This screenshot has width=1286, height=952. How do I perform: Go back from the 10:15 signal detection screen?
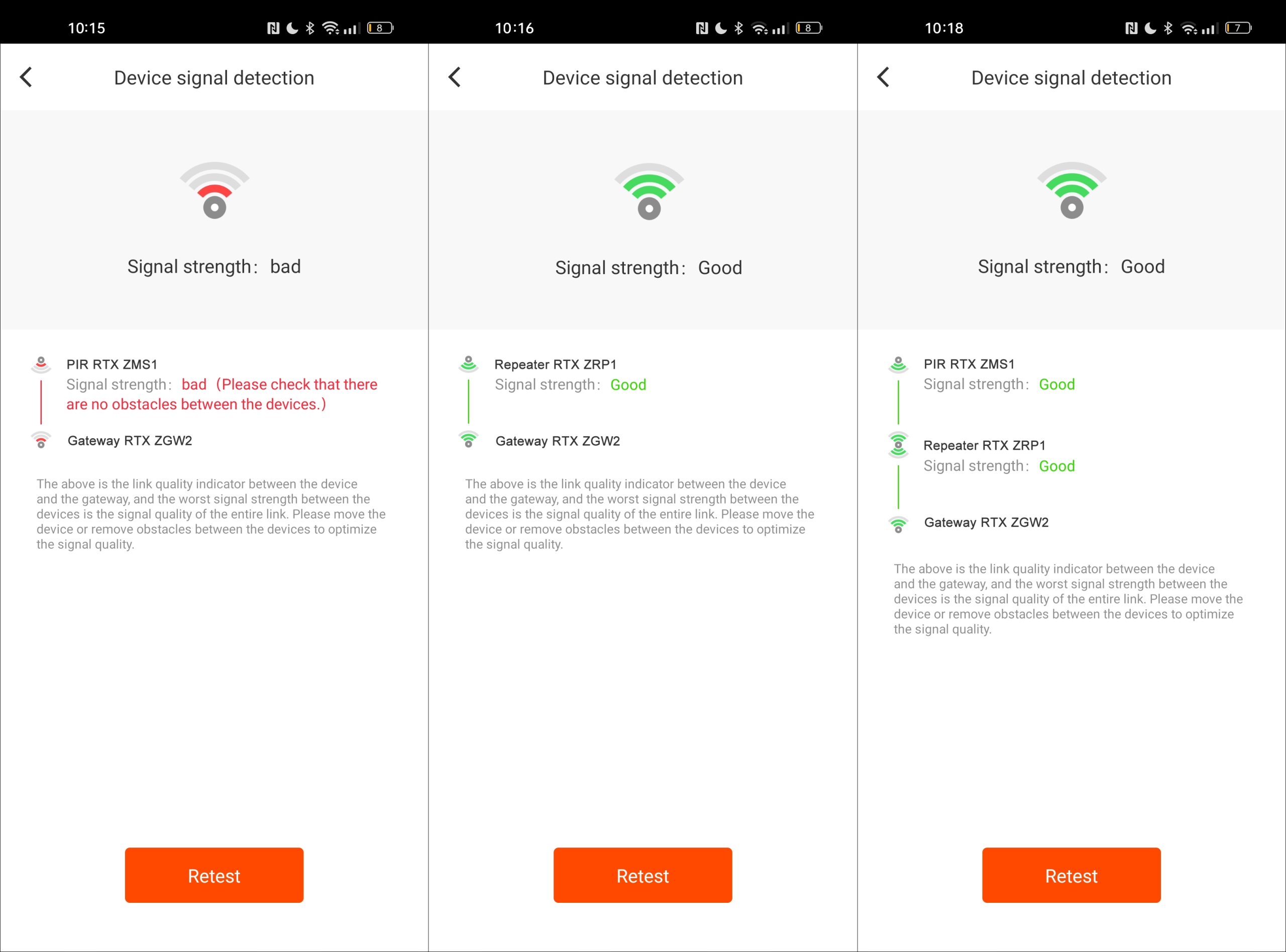[27, 77]
